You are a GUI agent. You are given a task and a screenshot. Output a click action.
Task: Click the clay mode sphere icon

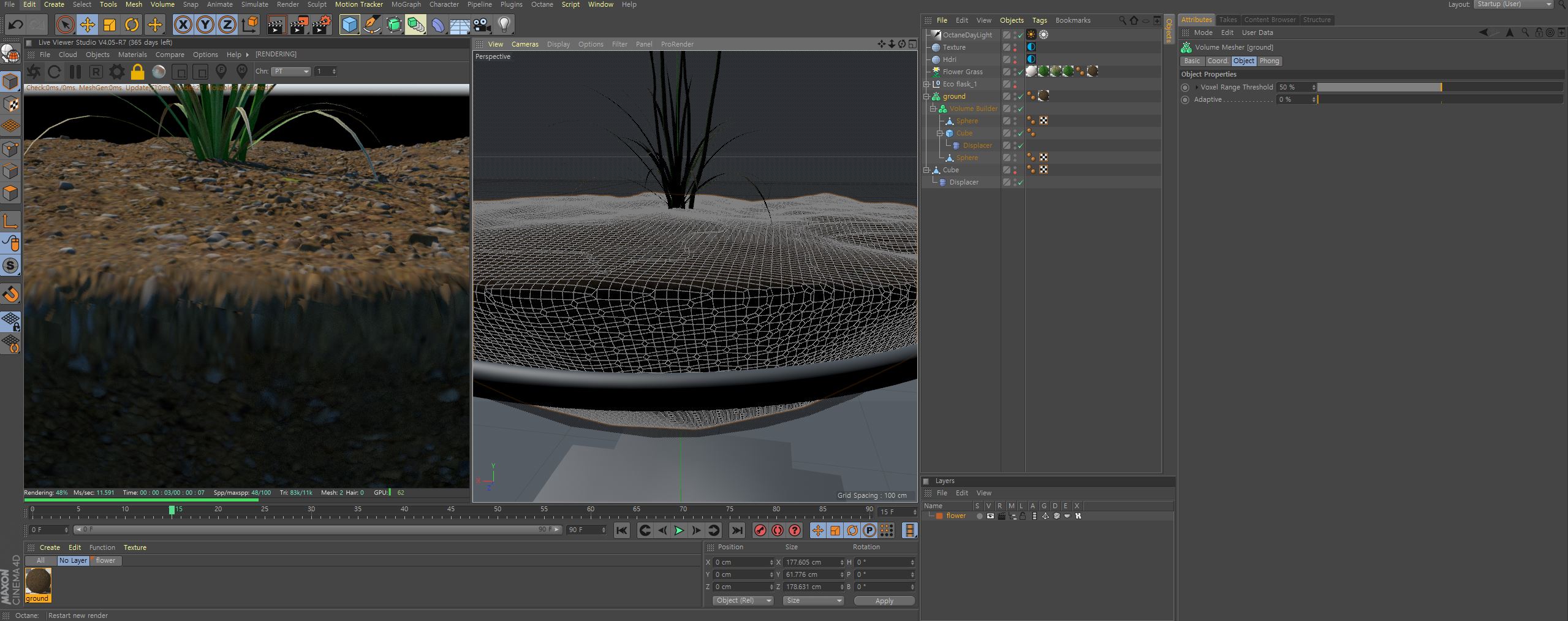point(159,72)
